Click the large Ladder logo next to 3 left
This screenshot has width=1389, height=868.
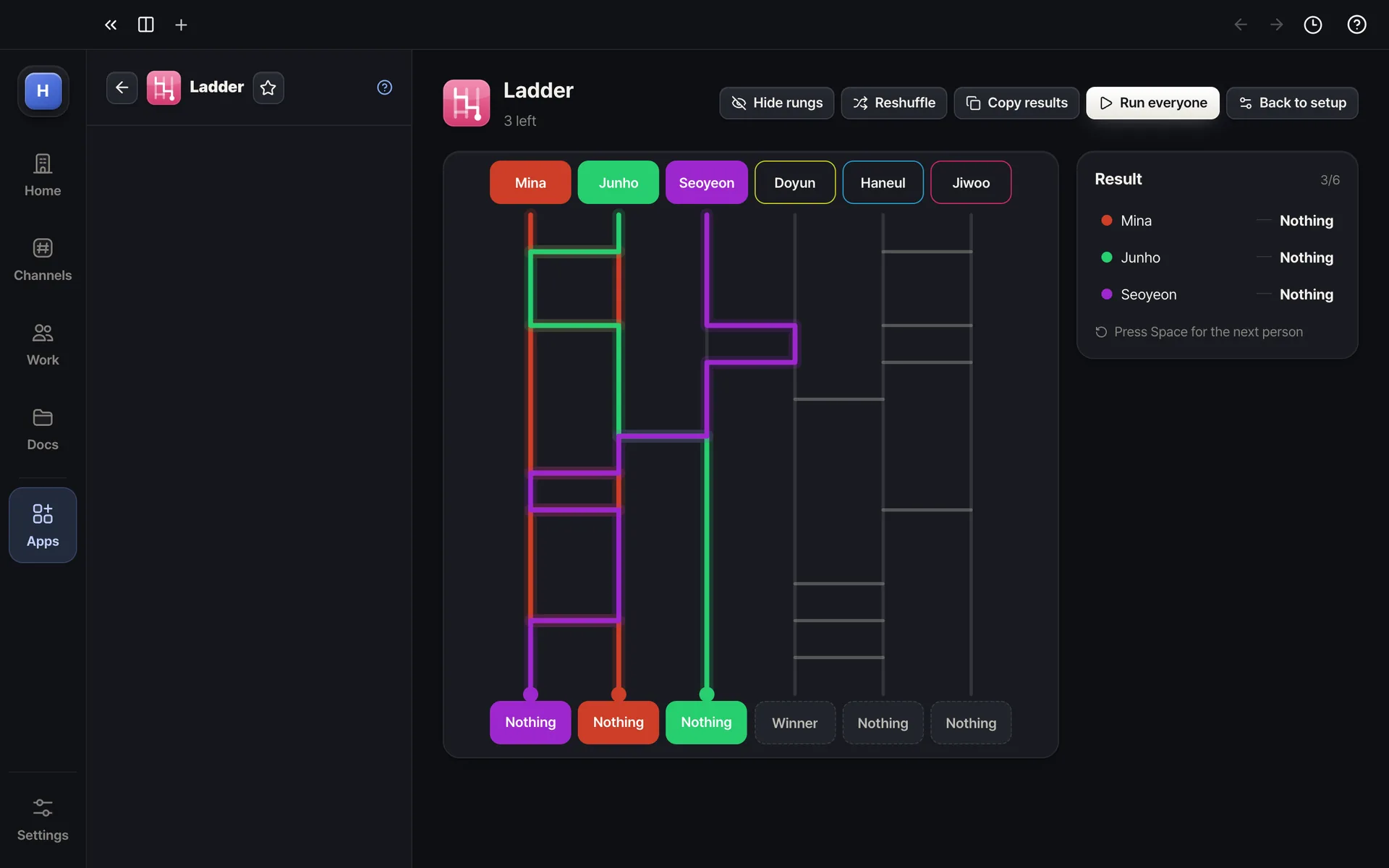(x=467, y=103)
